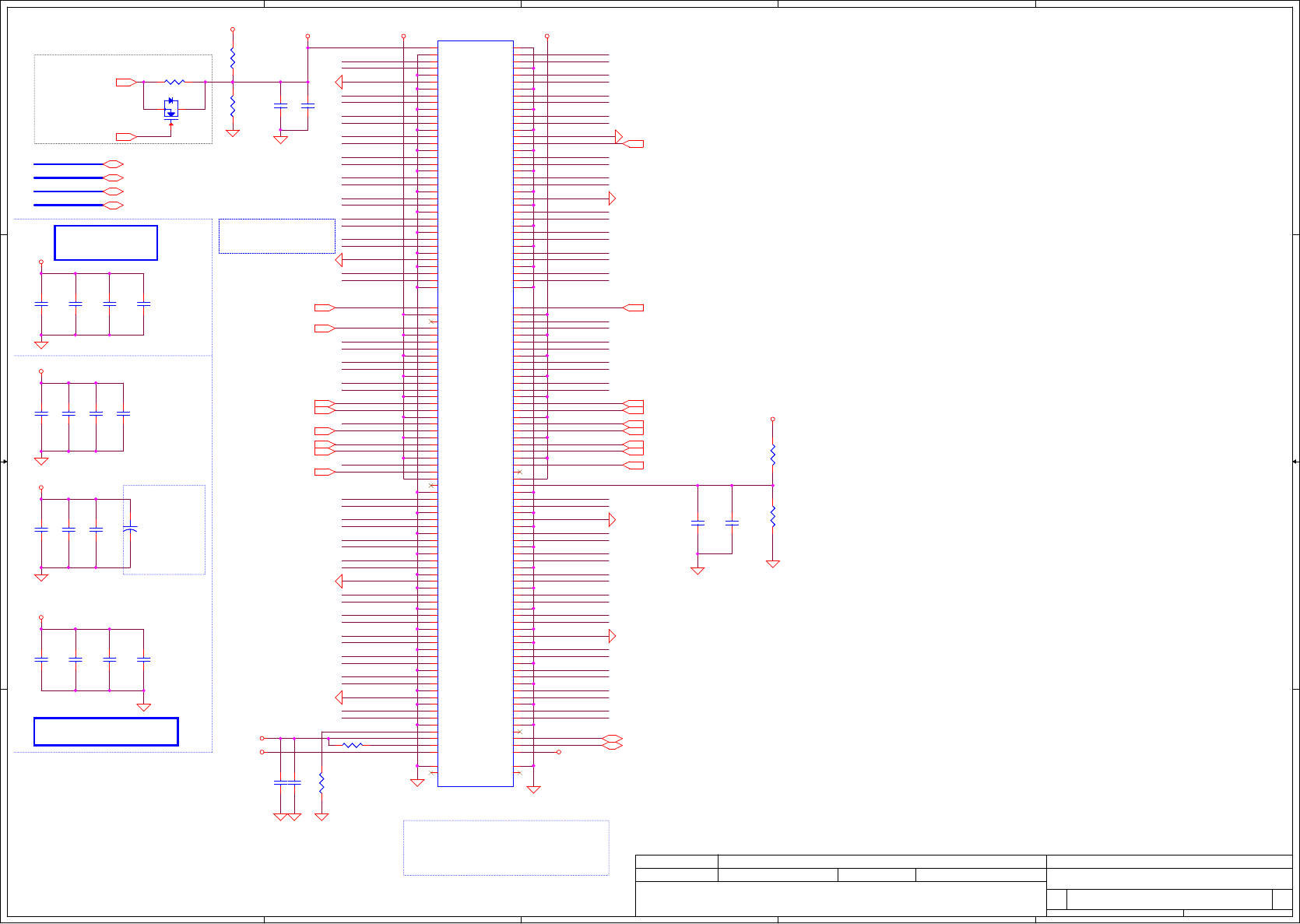Click the top-left vertical pull-up resistor
Viewport: 1300px width, 924px height.
pos(233,58)
